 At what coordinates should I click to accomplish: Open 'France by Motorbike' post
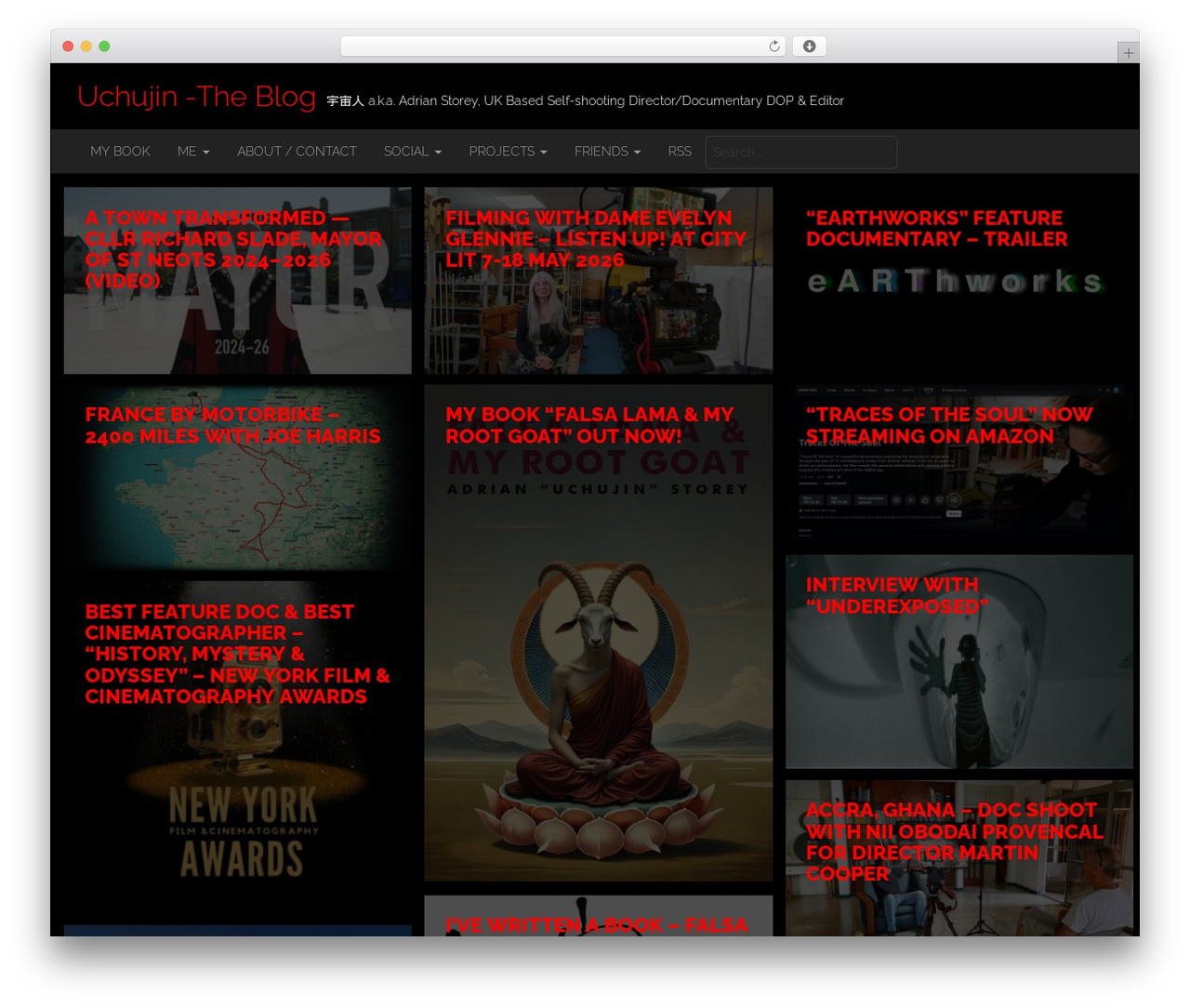[232, 425]
